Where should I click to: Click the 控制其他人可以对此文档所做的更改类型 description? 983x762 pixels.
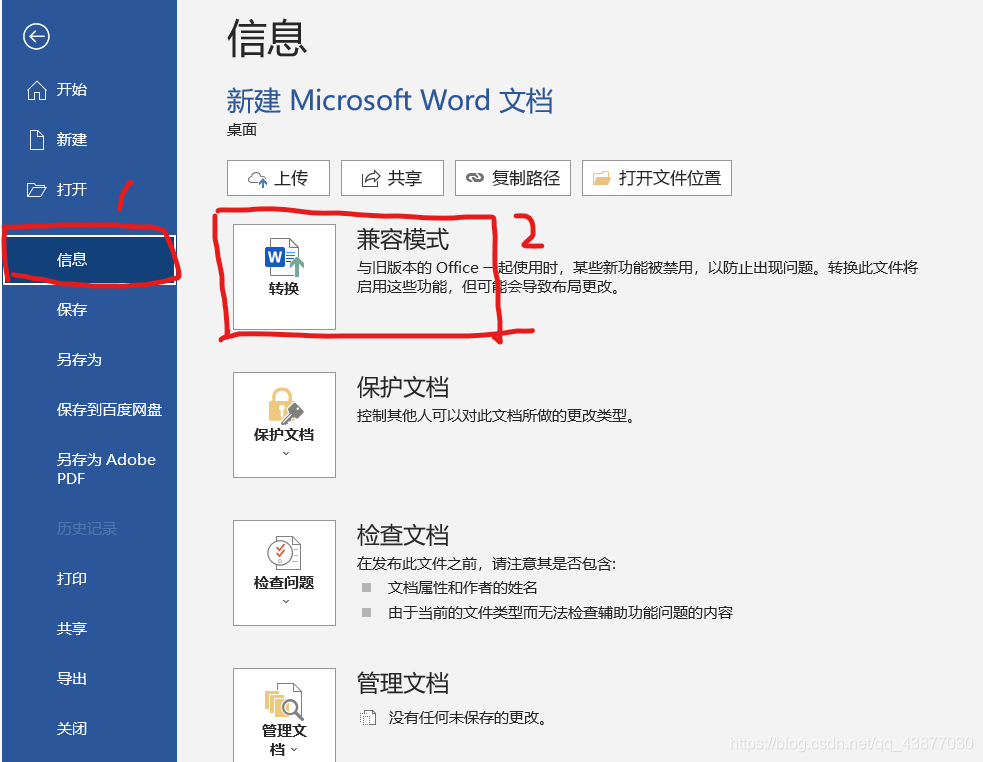click(x=496, y=416)
